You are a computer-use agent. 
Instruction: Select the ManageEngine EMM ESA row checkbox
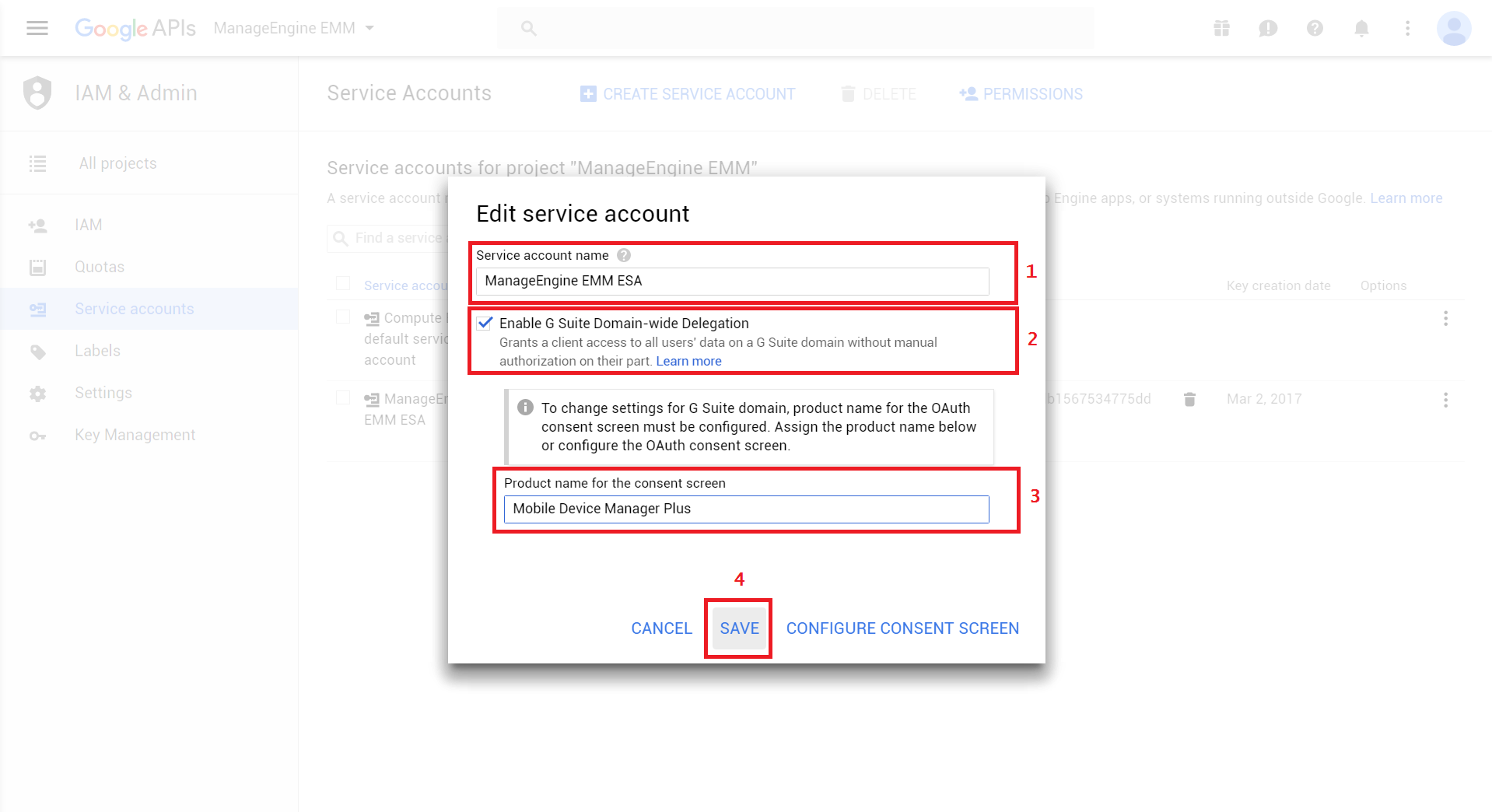pyautogui.click(x=343, y=397)
